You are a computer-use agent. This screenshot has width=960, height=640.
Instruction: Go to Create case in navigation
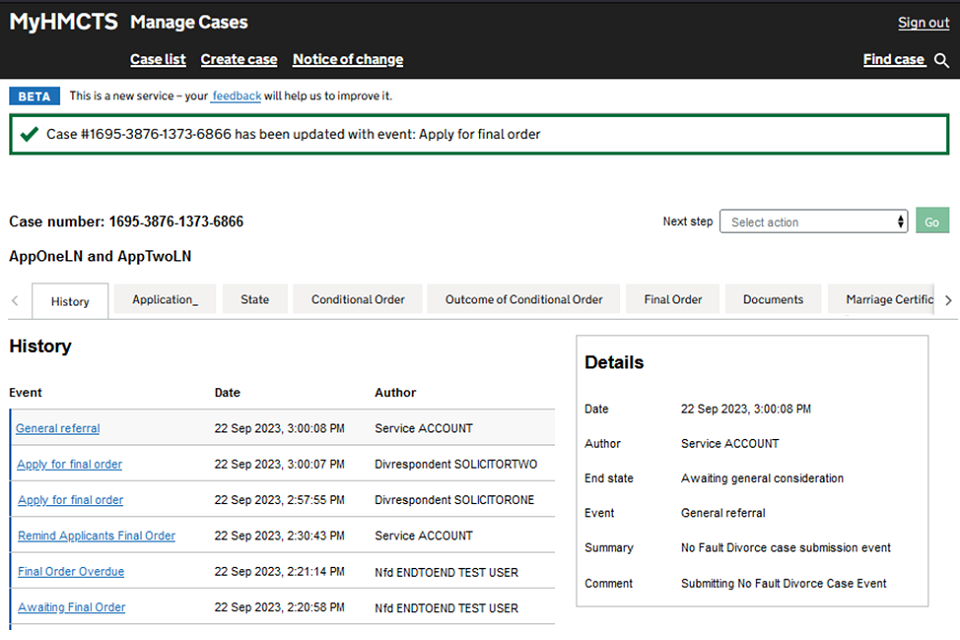(239, 59)
